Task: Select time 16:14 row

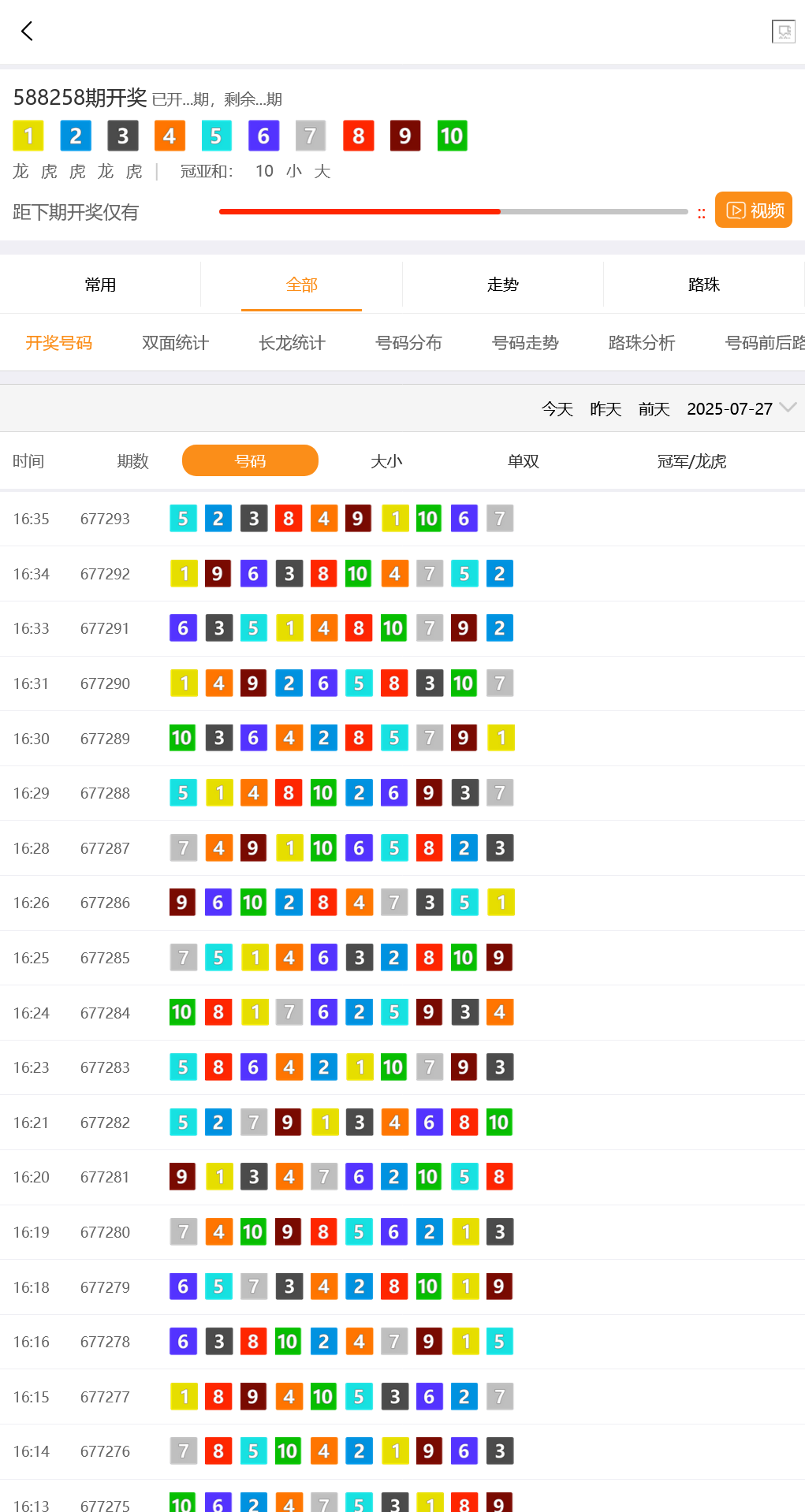Action: tap(31, 1451)
